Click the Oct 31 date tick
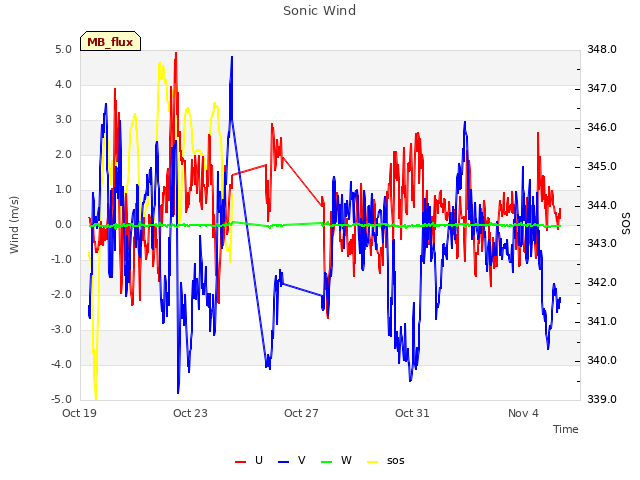The width and height of the screenshot is (640, 480). [x=412, y=413]
